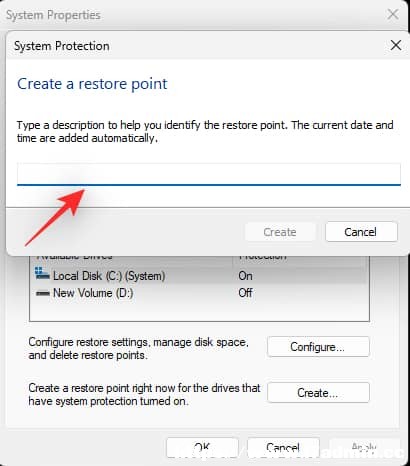Click the System Properties window title

click(53, 15)
